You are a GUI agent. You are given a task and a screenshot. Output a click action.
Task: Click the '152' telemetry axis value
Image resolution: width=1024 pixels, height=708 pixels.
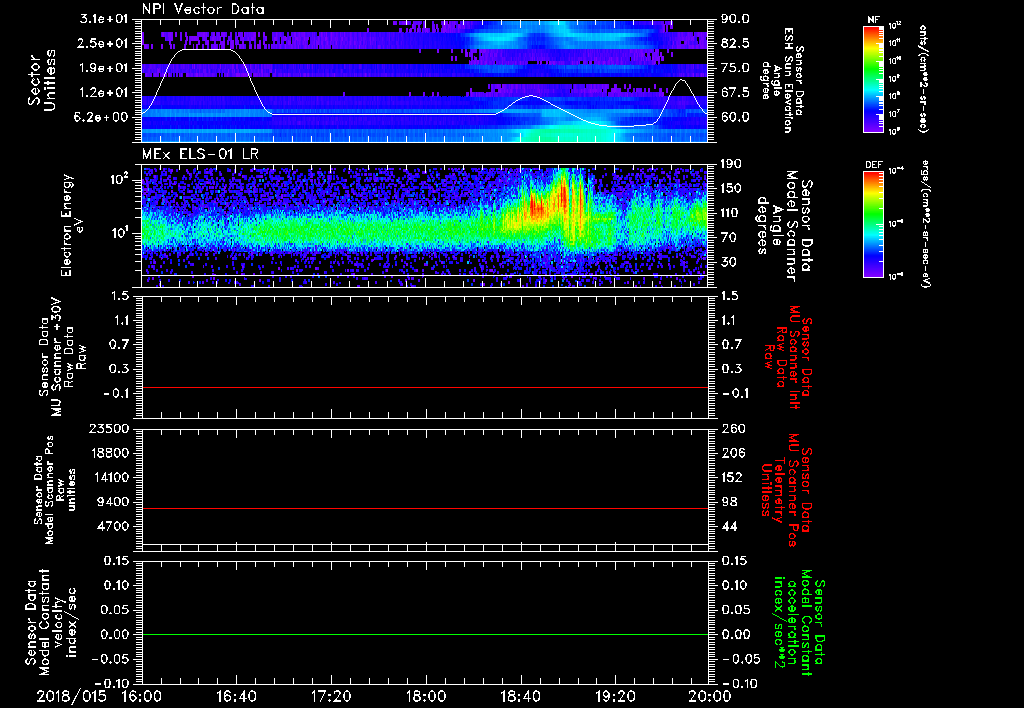coord(731,477)
